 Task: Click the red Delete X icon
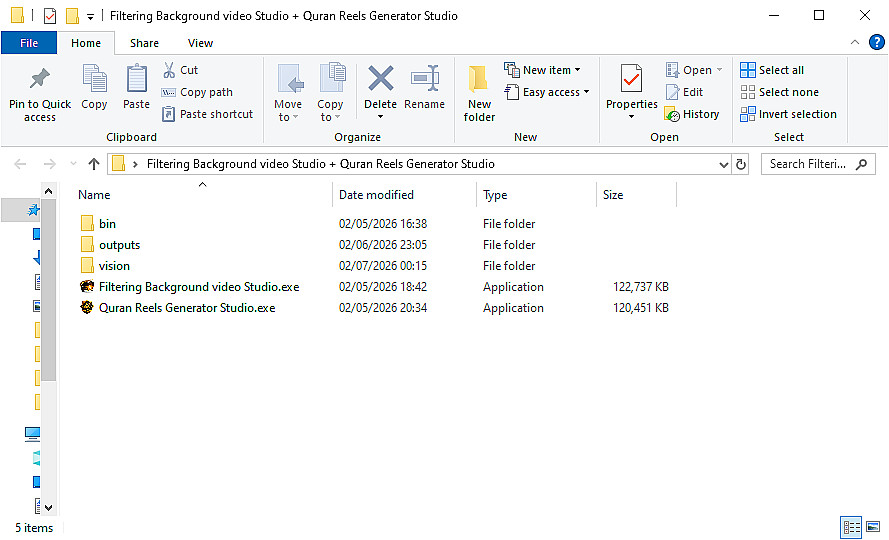coord(380,80)
